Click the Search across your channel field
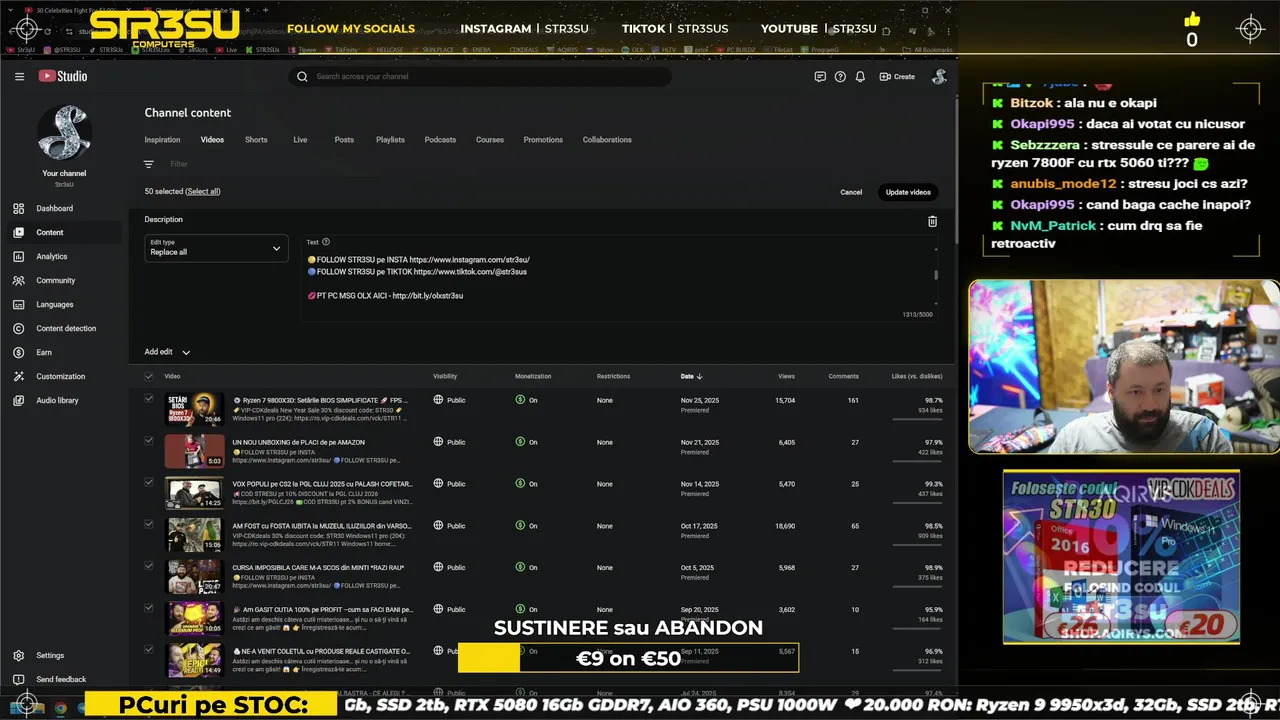This screenshot has width=1280, height=720. click(x=480, y=76)
